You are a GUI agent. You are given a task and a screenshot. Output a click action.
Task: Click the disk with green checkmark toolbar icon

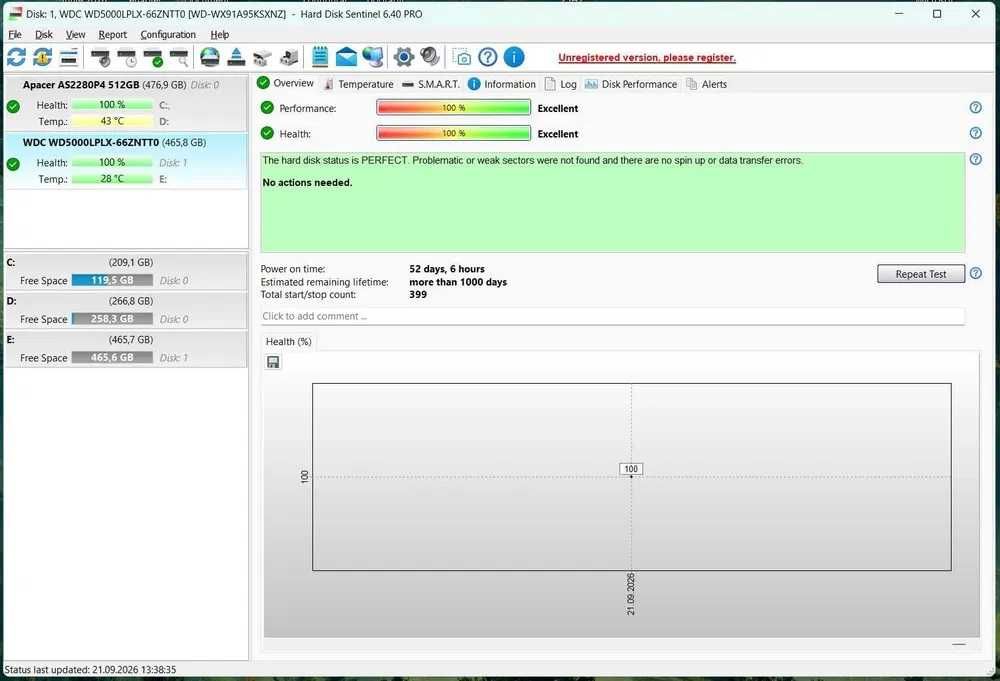(153, 57)
